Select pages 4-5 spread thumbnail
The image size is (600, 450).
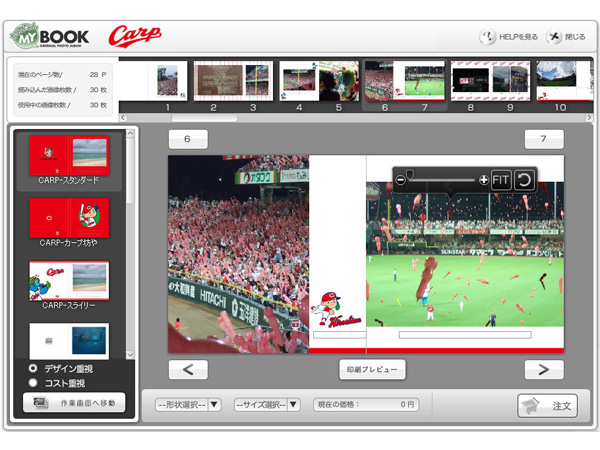click(x=319, y=81)
